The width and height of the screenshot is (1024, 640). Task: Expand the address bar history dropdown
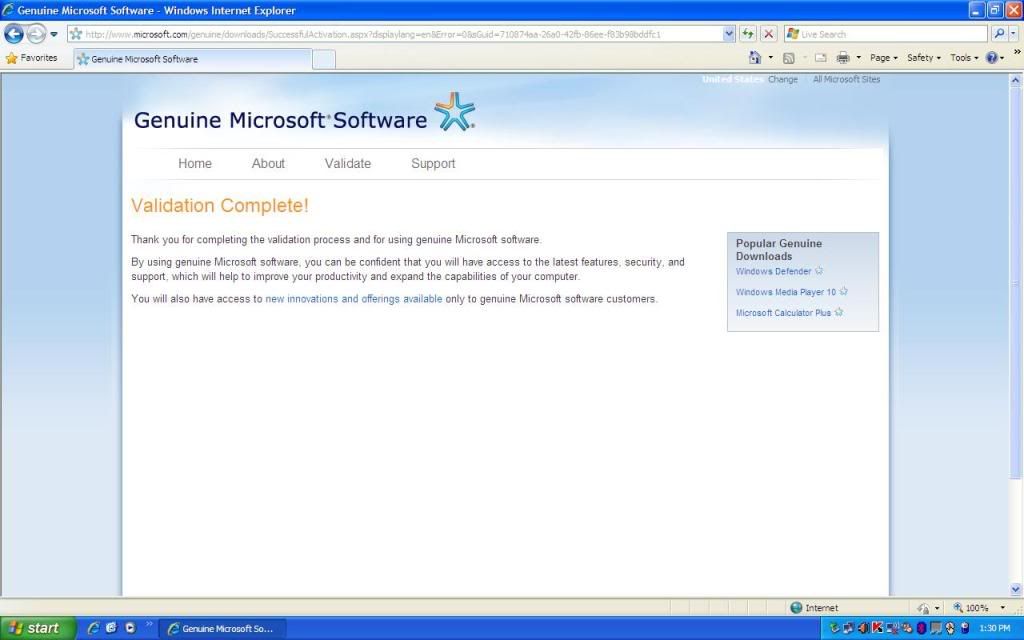729,34
